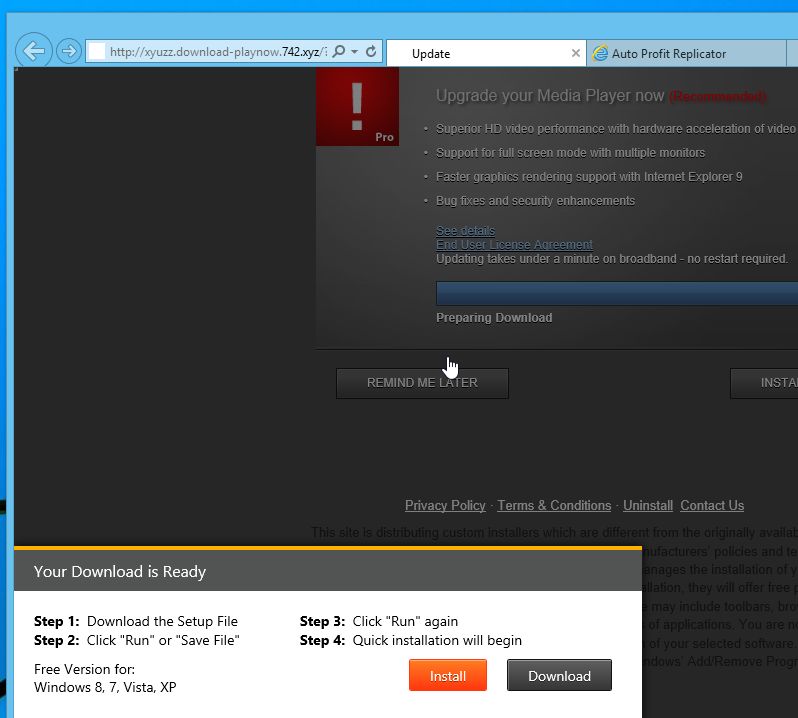Click "Step 4: Quick installation will begin" text
Image resolution: width=798 pixels, height=718 pixels.
(411, 640)
